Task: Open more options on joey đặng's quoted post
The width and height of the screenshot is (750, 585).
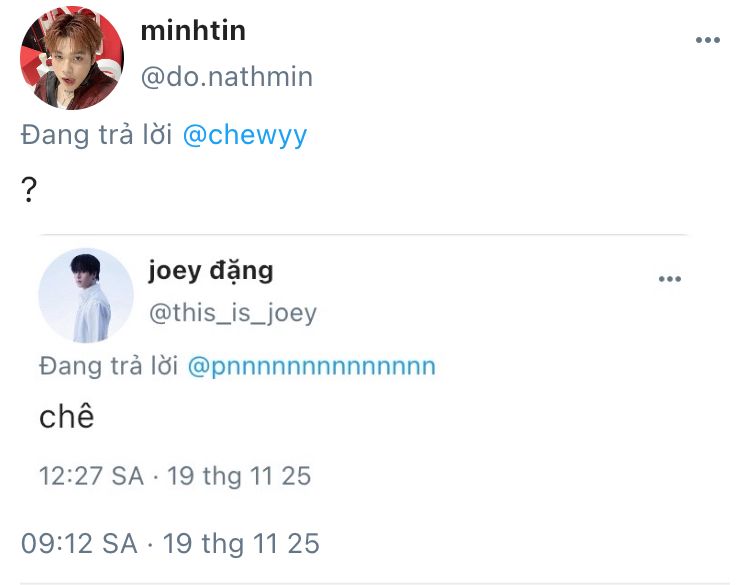Action: coord(669,279)
